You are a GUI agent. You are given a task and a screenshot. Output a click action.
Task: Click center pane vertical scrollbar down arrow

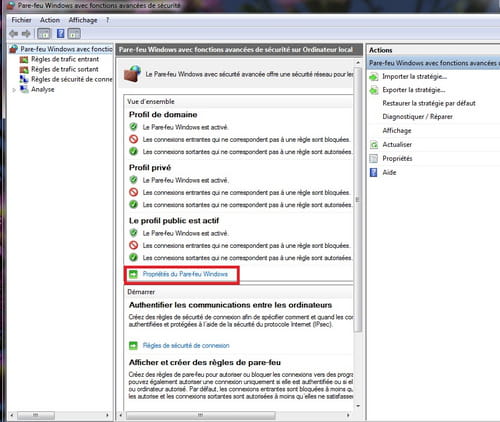click(x=358, y=406)
